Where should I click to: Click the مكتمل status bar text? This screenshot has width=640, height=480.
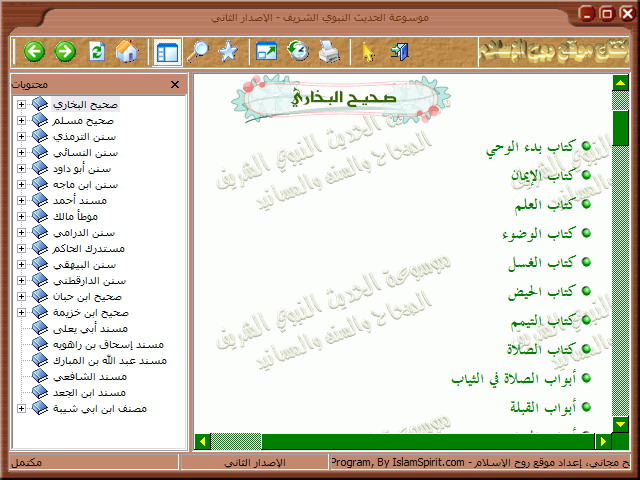(x=26, y=462)
